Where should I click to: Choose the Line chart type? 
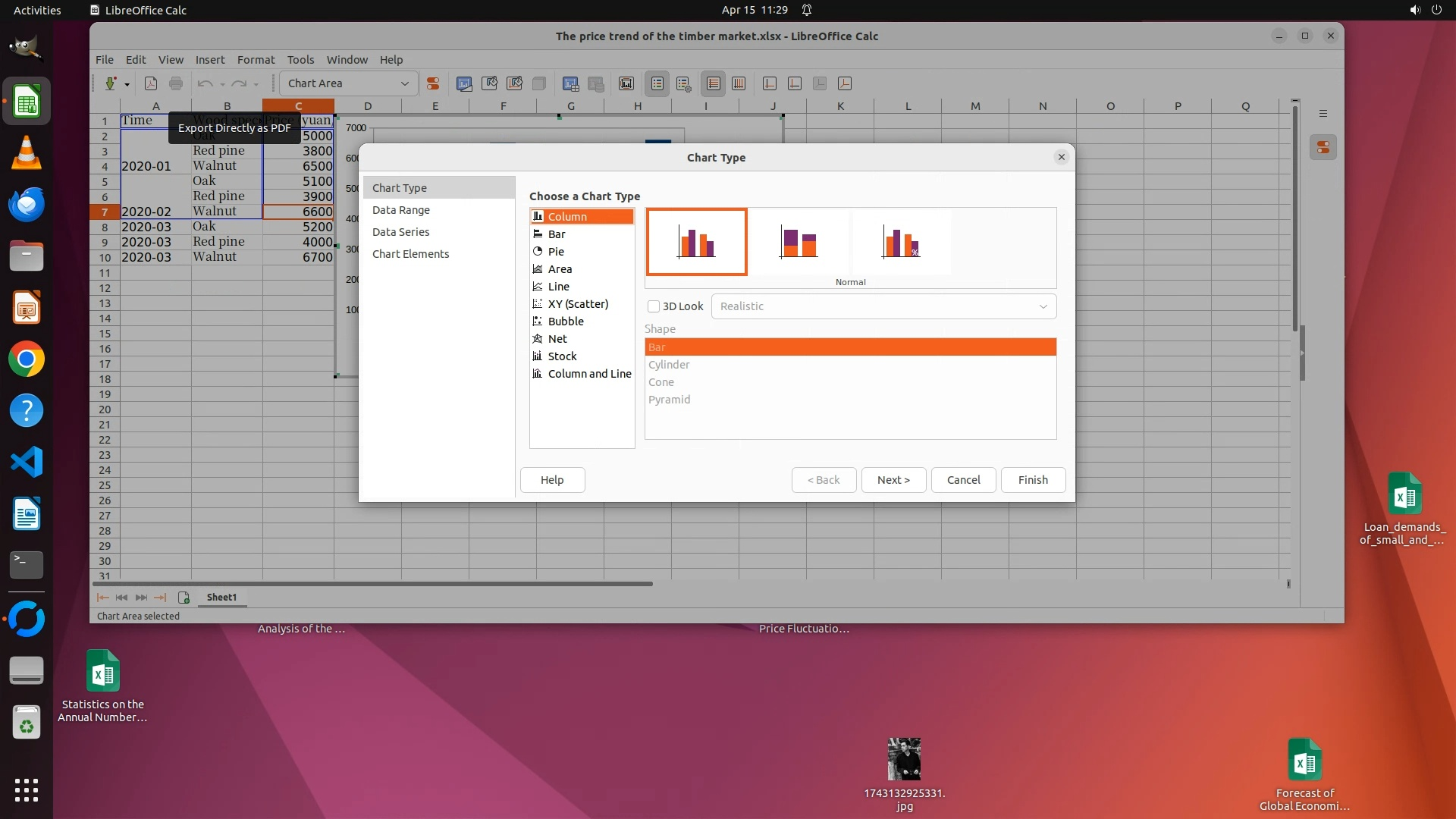(x=558, y=287)
